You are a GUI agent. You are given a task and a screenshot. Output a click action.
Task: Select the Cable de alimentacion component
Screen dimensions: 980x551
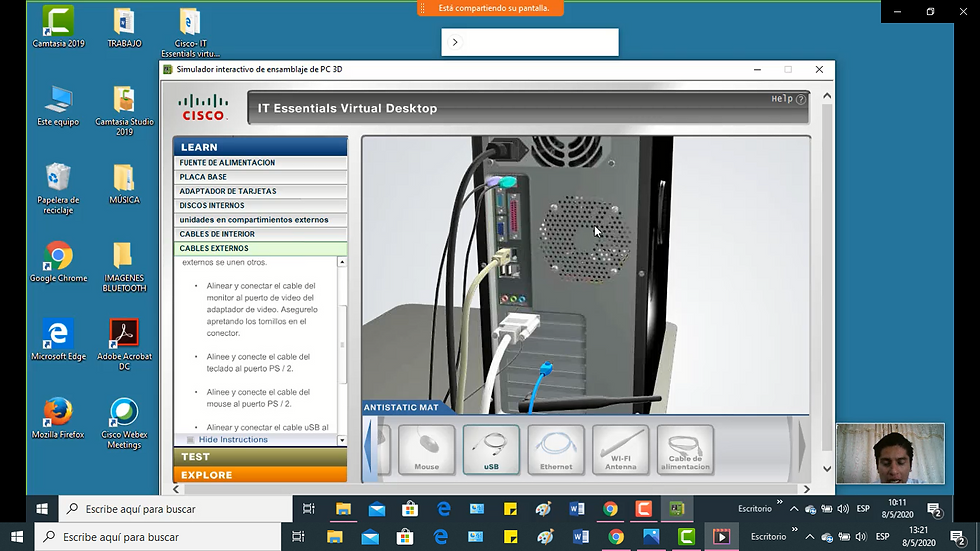[685, 449]
